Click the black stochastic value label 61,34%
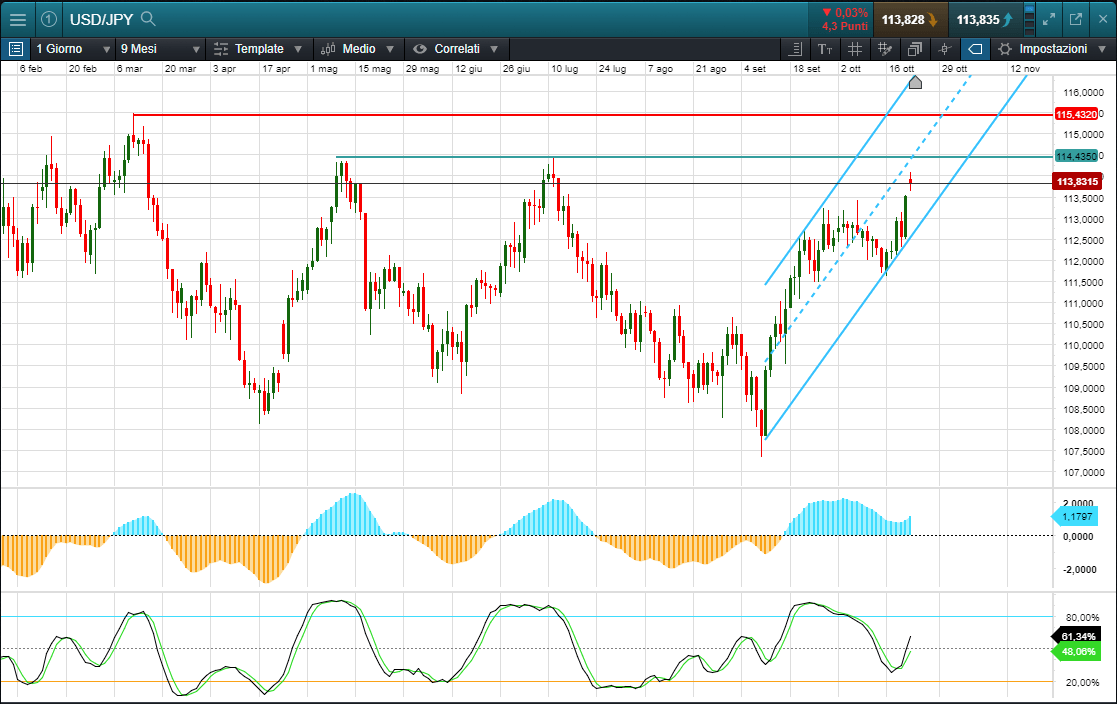 [1077, 636]
